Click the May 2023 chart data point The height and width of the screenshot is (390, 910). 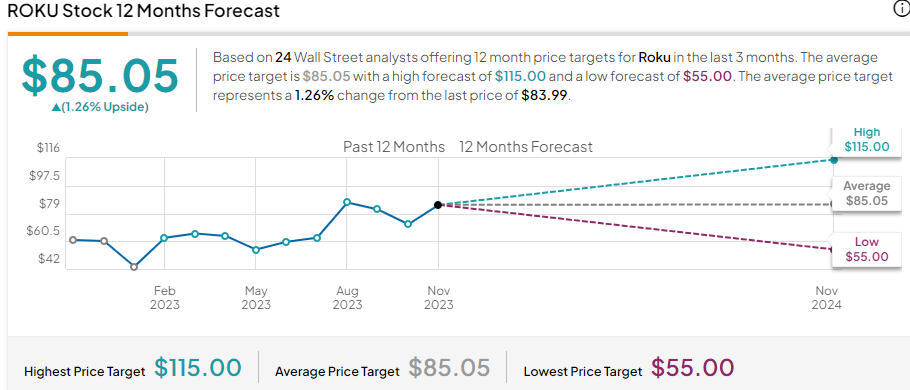(x=256, y=250)
